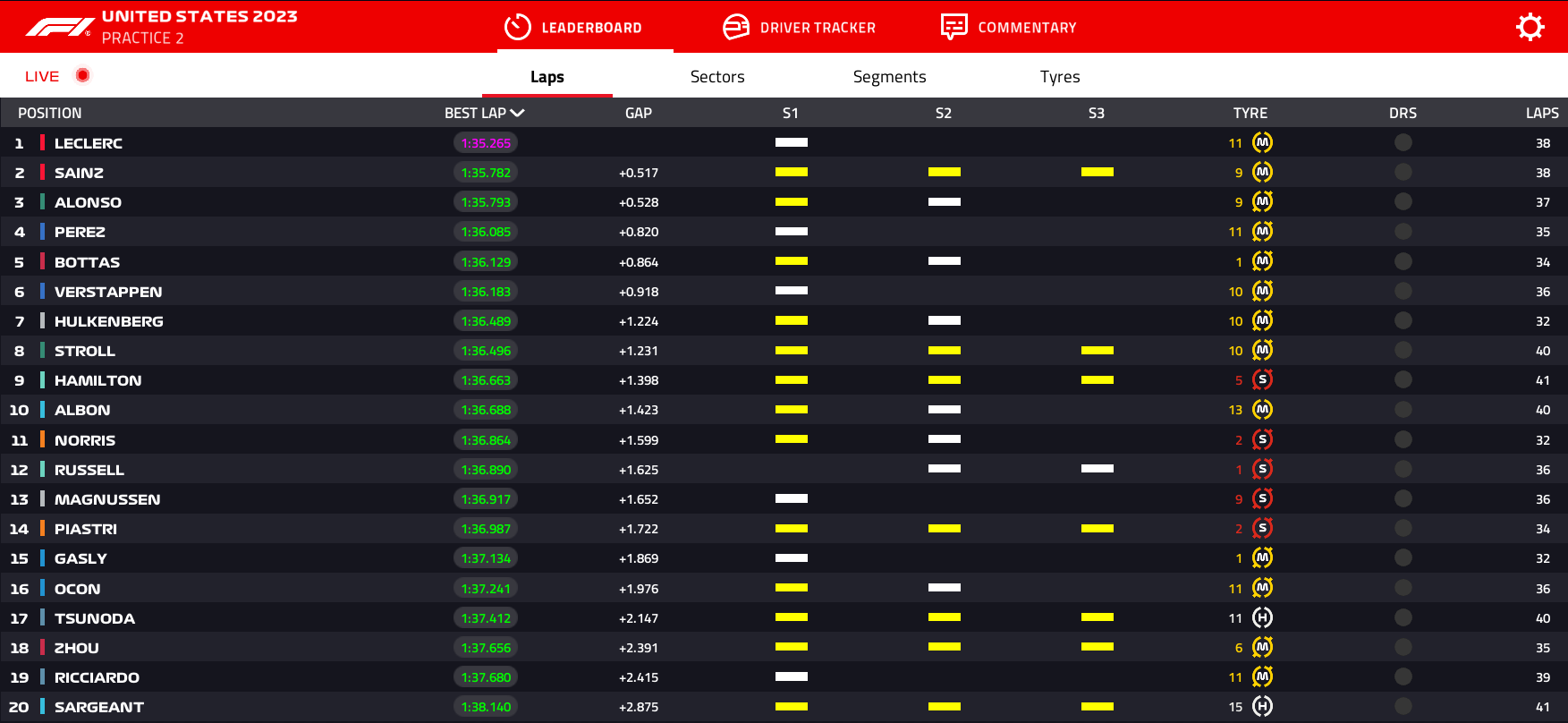Click Ricciardo's medium tyre icon
Viewport: 1568px width, 723px height.
point(1262,676)
